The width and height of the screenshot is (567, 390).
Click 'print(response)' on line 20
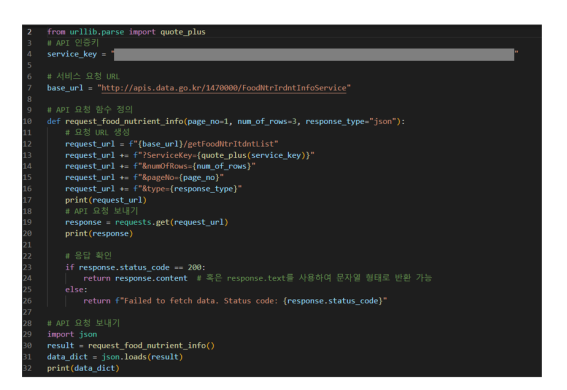point(99,233)
